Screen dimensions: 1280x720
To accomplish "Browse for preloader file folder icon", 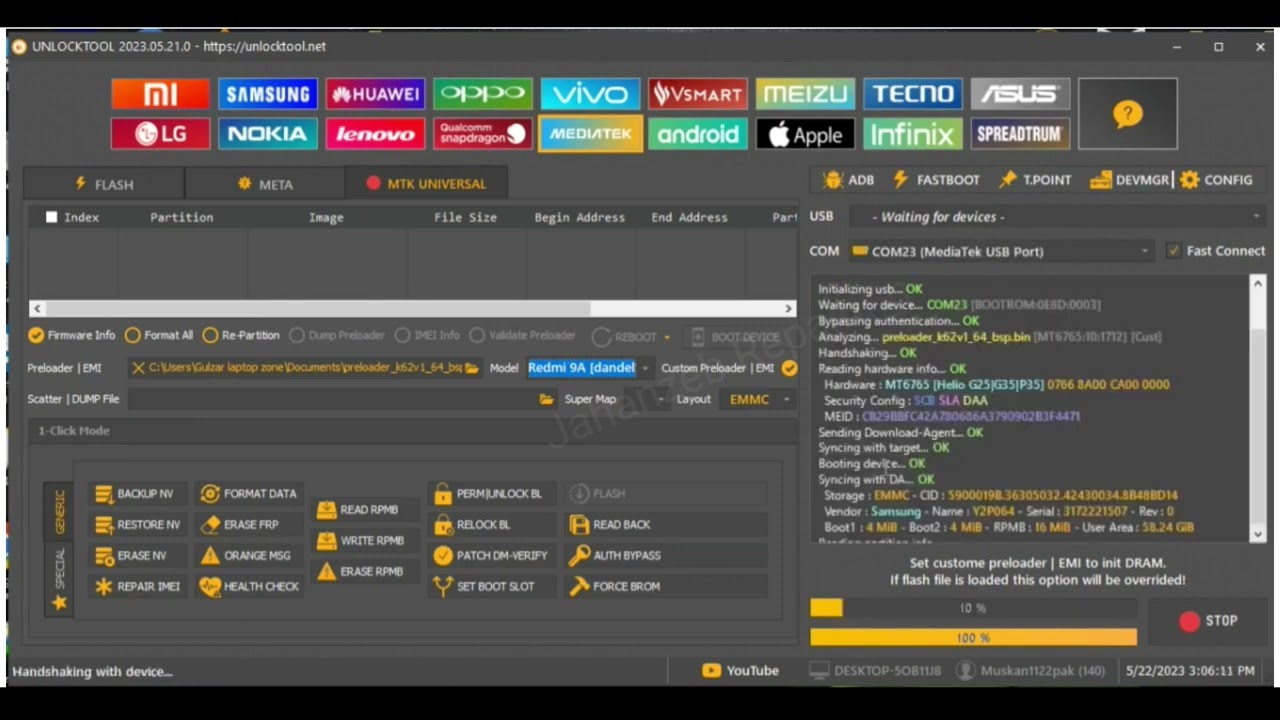I will 472,368.
